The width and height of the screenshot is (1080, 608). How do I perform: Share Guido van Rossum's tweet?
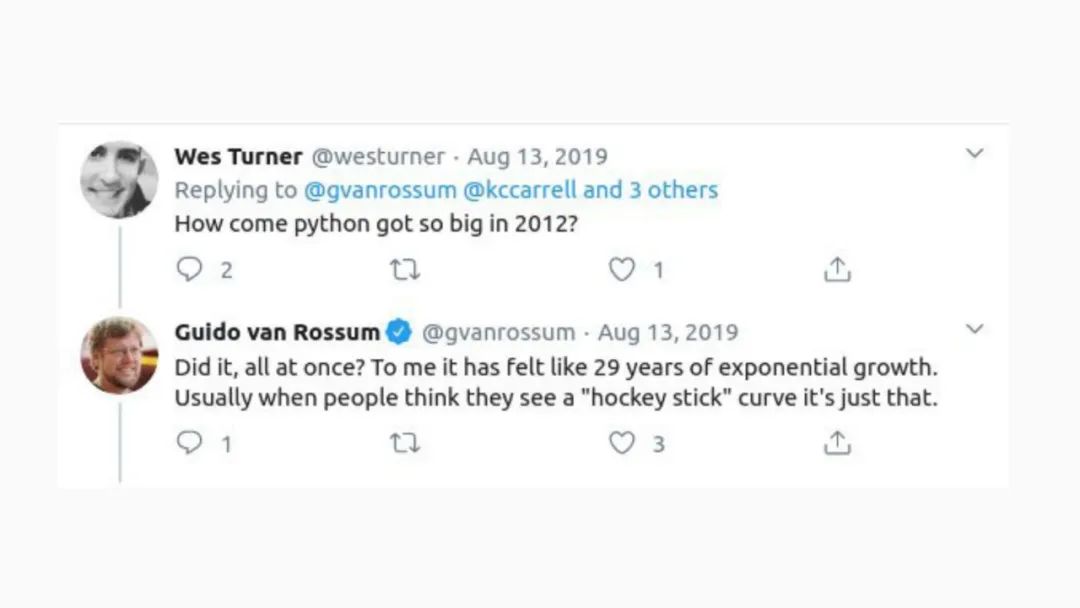coord(836,443)
